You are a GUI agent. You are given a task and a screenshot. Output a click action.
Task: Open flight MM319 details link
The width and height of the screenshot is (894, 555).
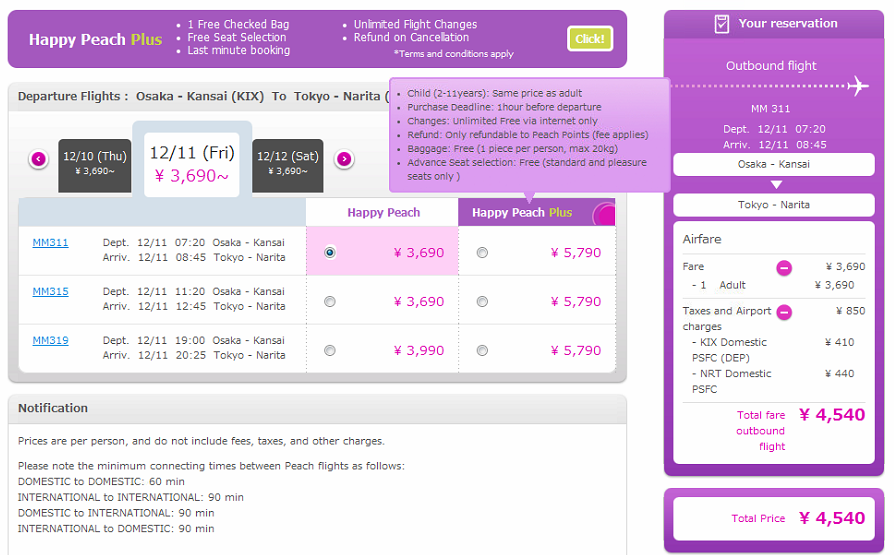[50, 341]
